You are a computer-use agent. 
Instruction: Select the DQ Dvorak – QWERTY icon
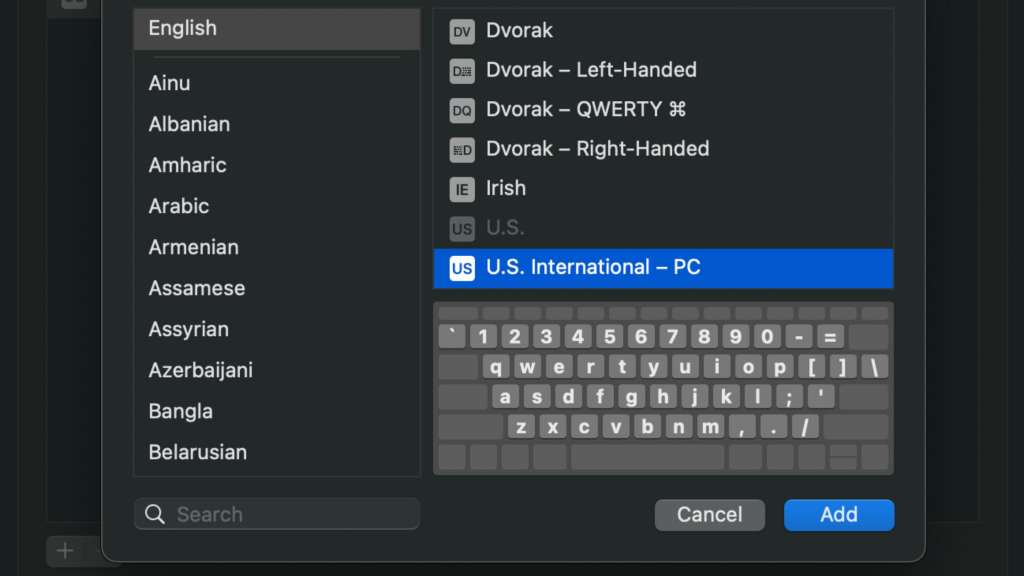coord(461,110)
